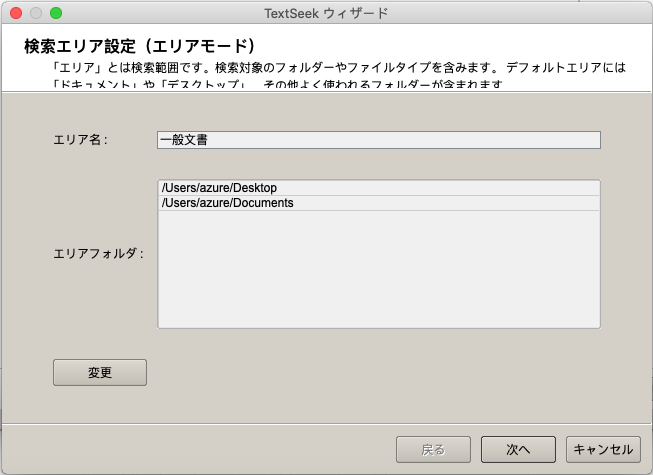
Task: Click the gray area below 変更 button
Action: (100, 405)
